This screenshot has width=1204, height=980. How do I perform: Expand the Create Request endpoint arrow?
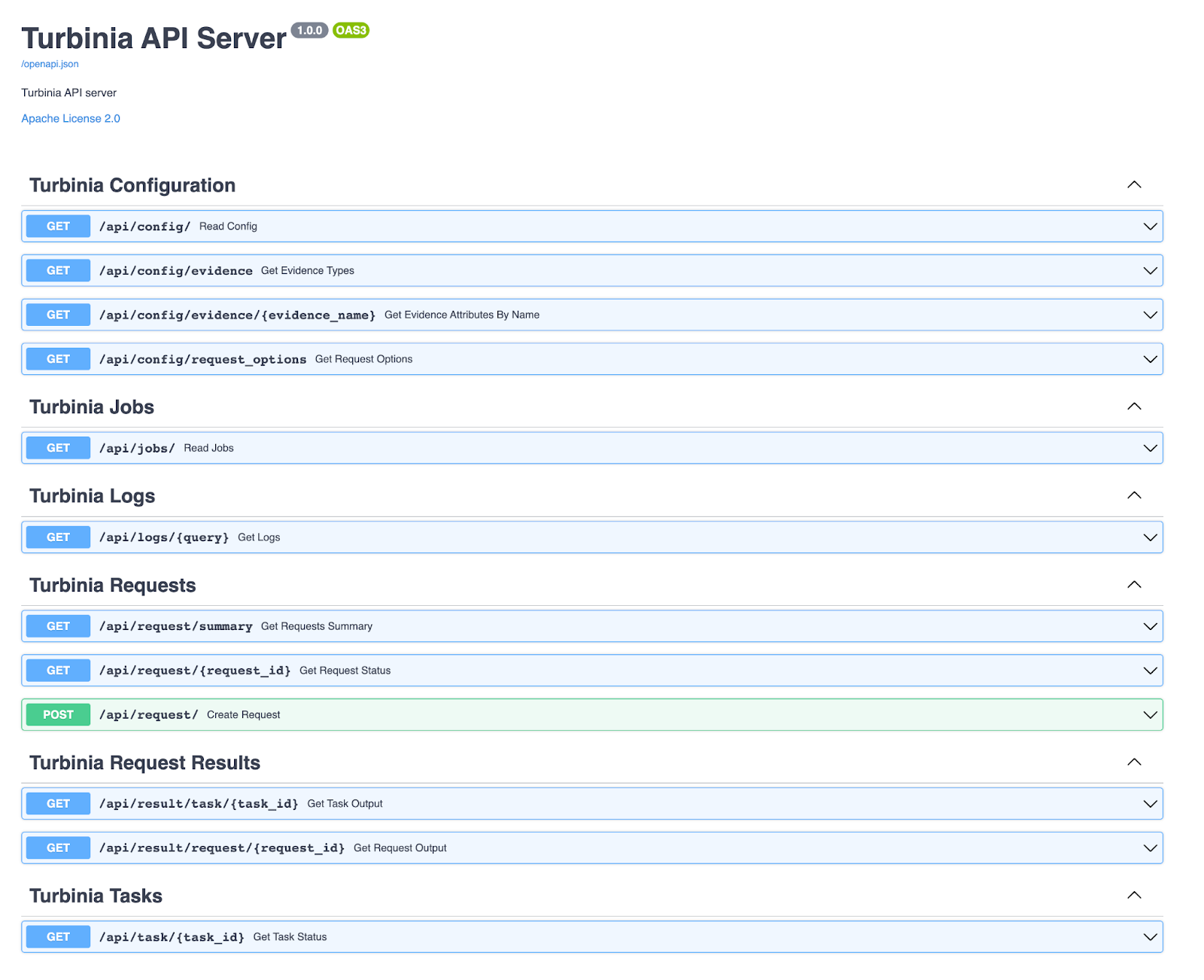[1150, 715]
